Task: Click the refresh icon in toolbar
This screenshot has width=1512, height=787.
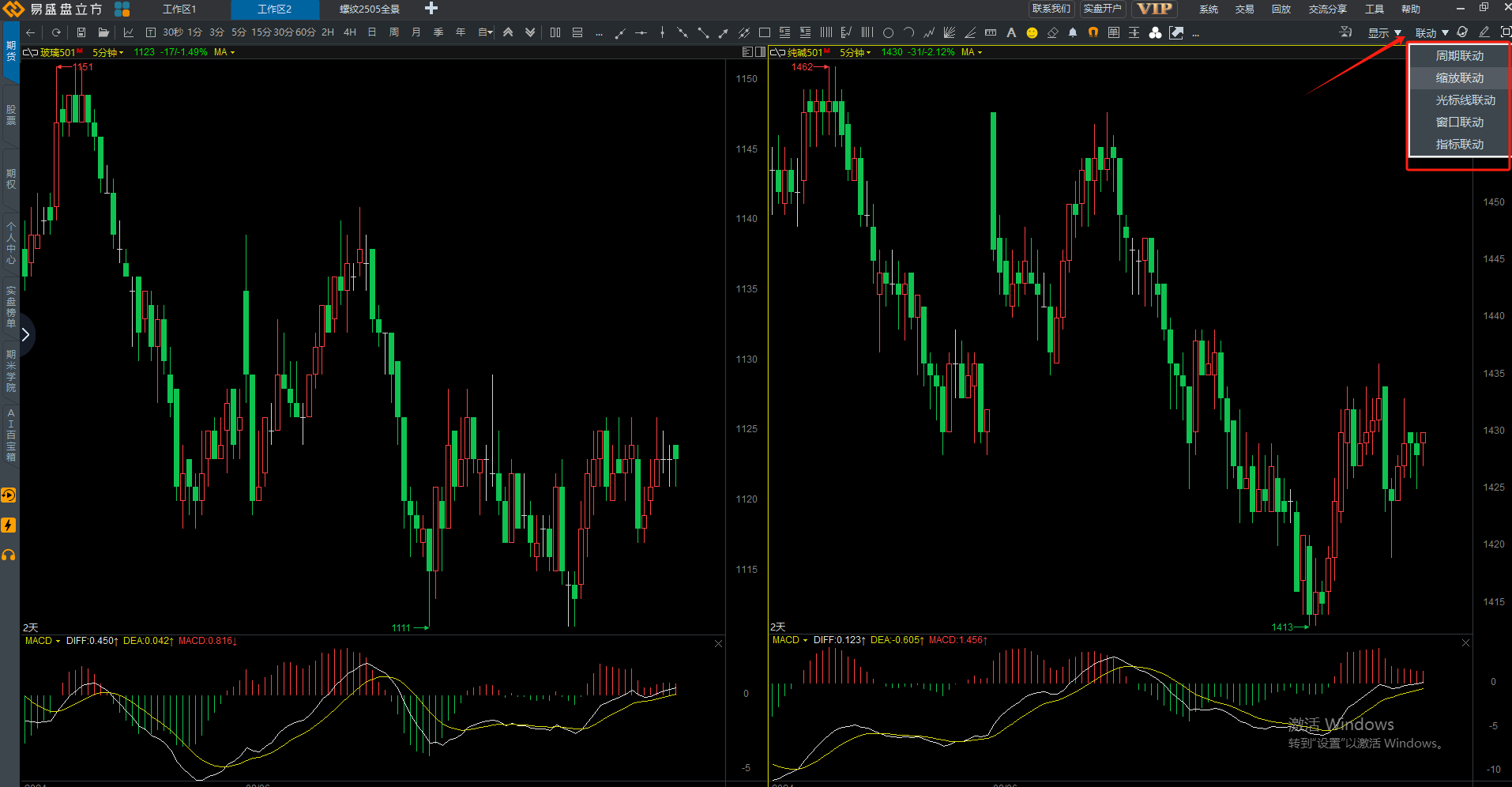Action: 56,32
